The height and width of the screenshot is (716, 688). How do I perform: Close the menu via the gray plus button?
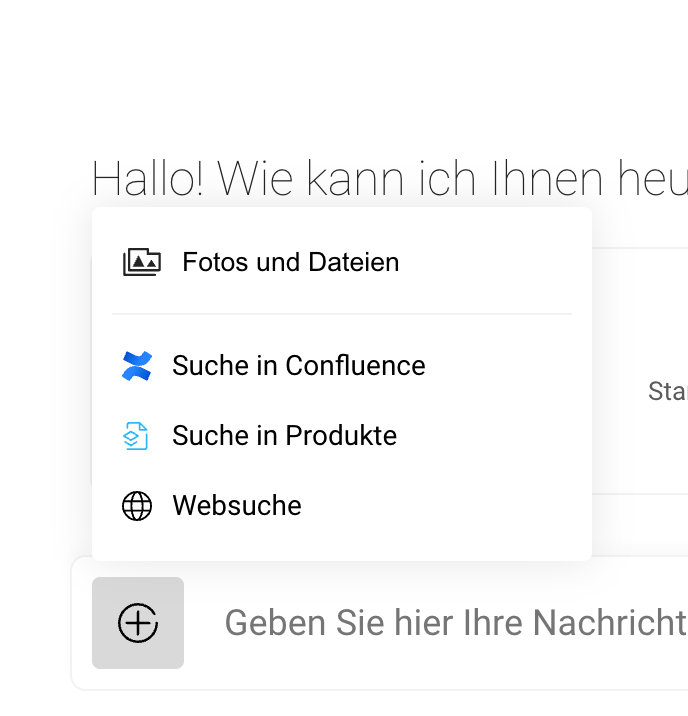[138, 623]
